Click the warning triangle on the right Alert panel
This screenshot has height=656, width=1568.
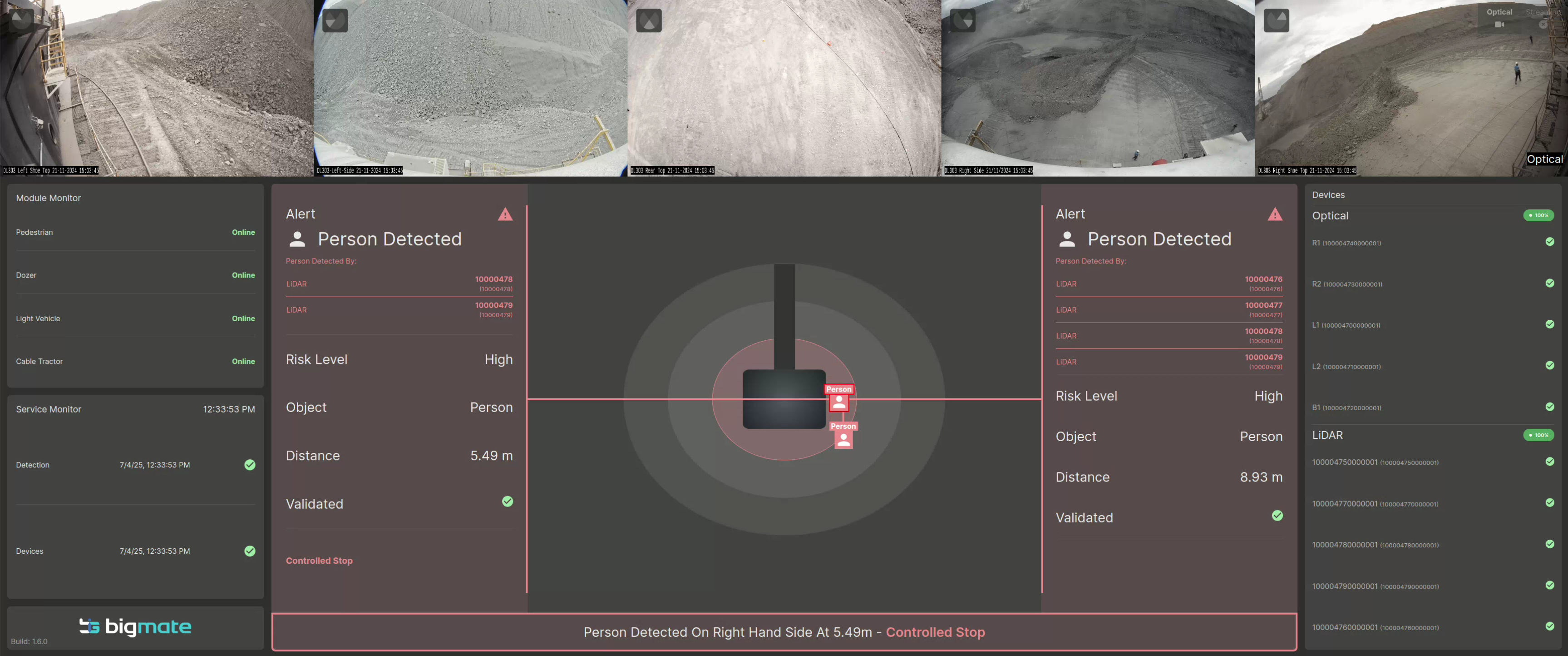click(x=1276, y=214)
